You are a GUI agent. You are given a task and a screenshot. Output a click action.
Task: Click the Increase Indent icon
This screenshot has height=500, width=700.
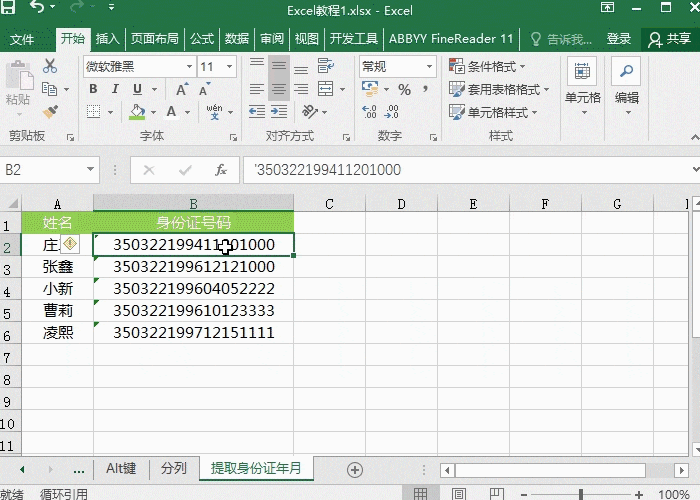[279, 112]
